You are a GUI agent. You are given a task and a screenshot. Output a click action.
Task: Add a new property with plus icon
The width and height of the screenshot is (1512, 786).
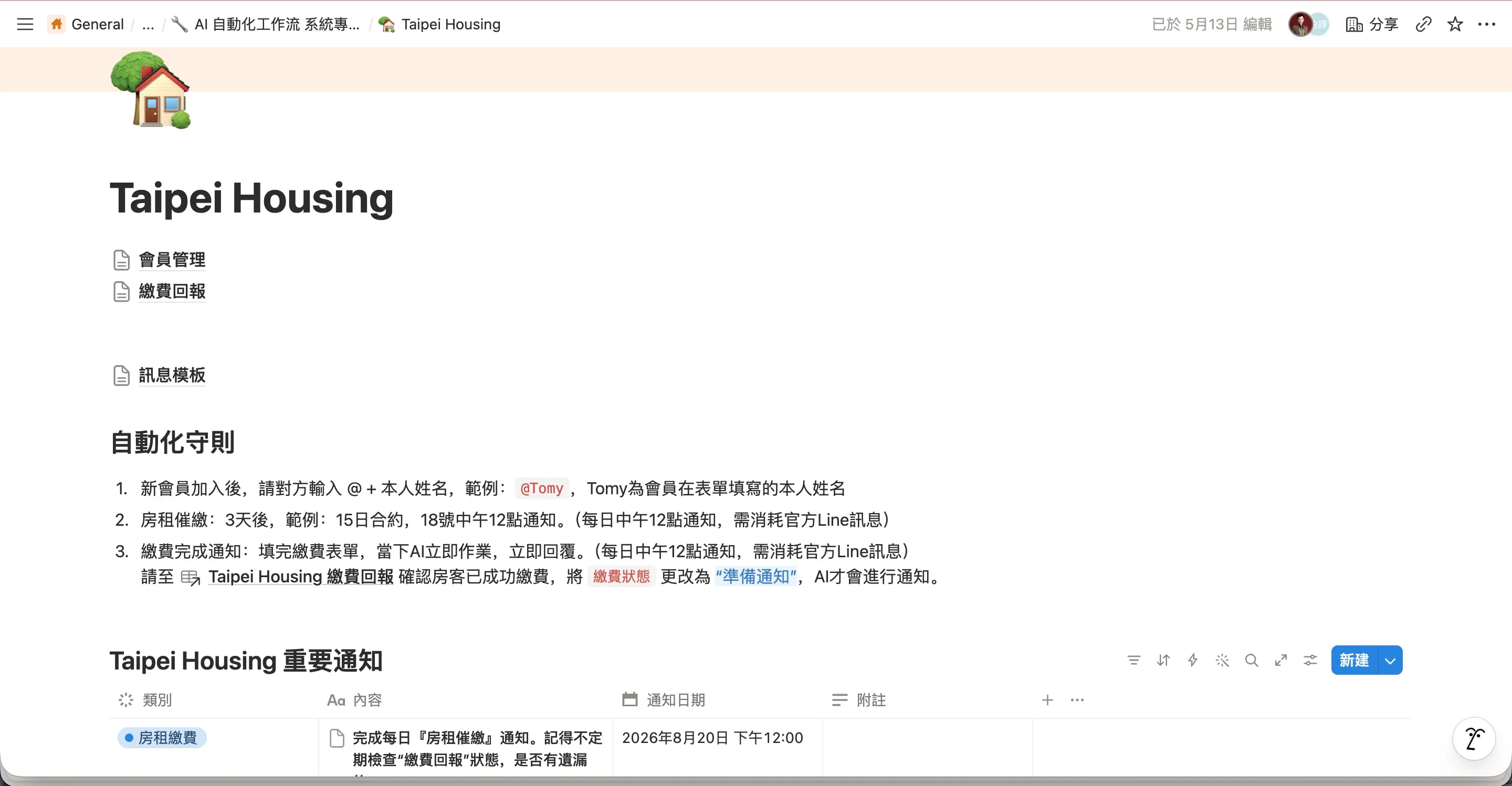click(1048, 700)
